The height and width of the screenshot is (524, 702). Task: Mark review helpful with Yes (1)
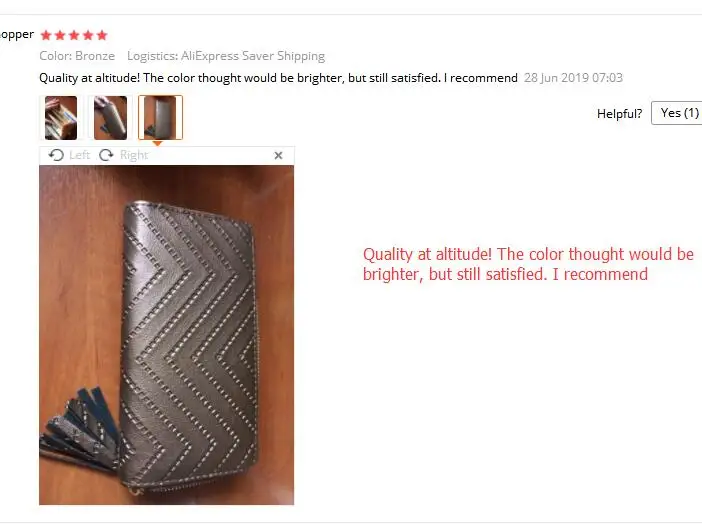tap(679, 113)
